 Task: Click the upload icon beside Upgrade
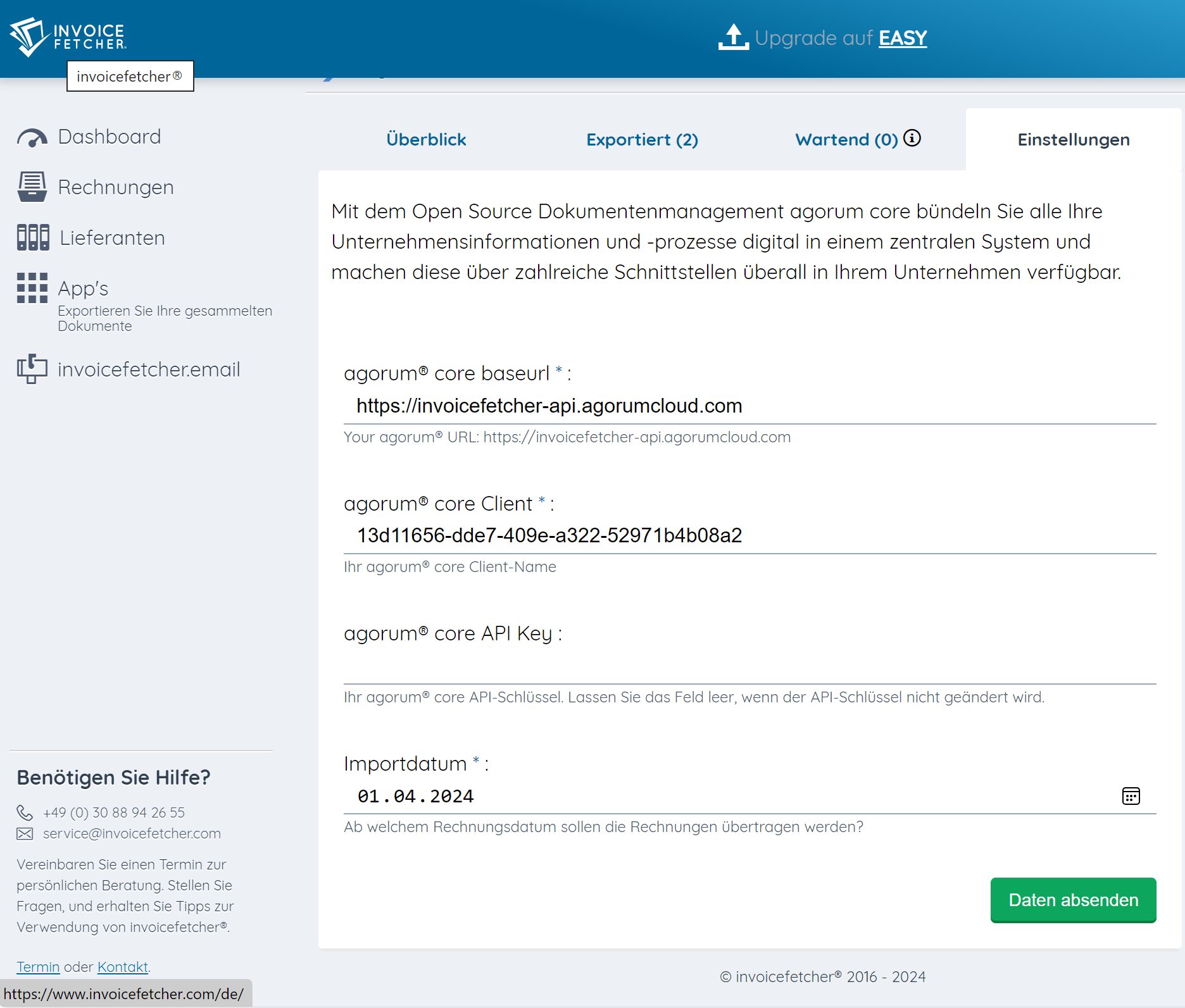734,37
